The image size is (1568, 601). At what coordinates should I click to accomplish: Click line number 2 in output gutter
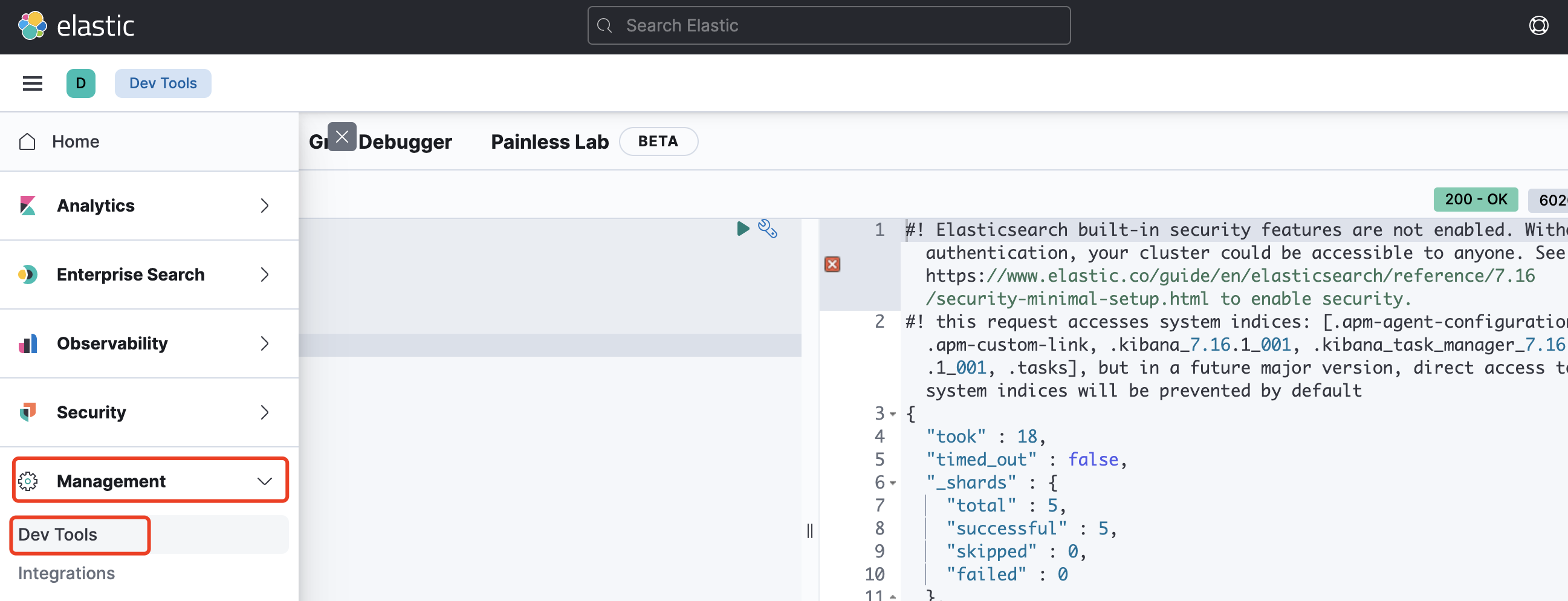click(880, 322)
